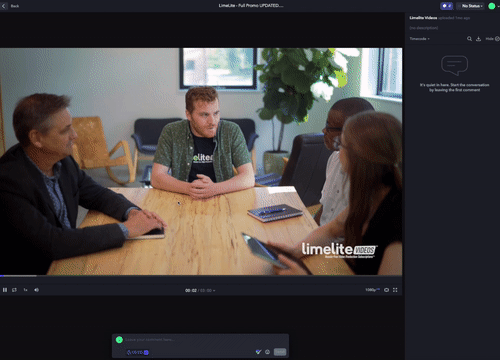Mute the volume speaker icon
The height and width of the screenshot is (360, 500).
(x=36, y=290)
